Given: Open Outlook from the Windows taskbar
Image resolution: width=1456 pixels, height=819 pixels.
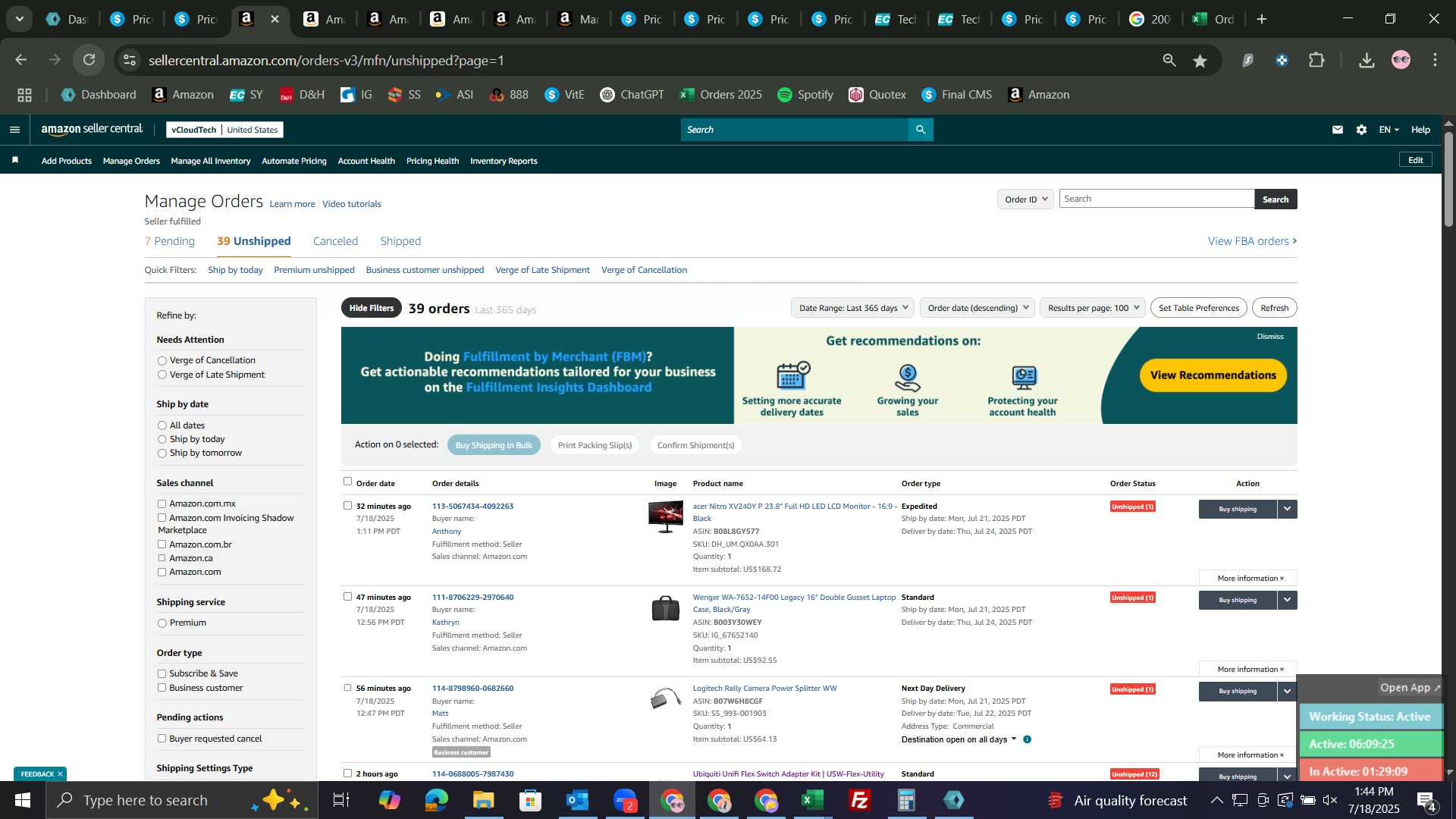Looking at the screenshot, I should pyautogui.click(x=578, y=800).
